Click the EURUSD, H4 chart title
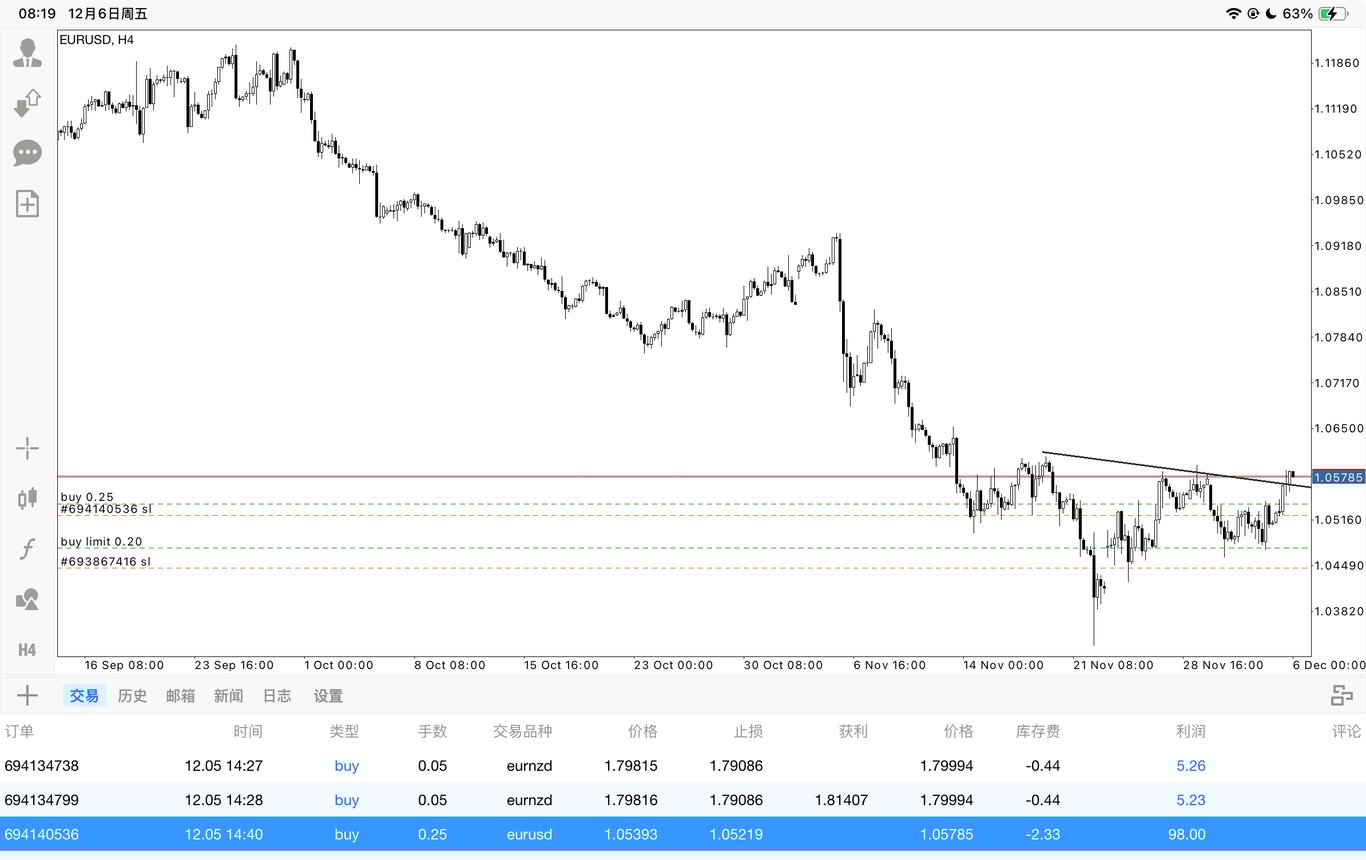This screenshot has width=1366, height=860. pyautogui.click(x=97, y=39)
